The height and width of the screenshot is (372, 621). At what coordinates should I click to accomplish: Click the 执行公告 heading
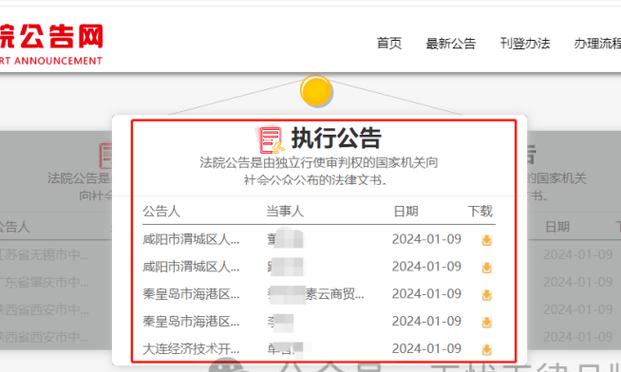[336, 138]
